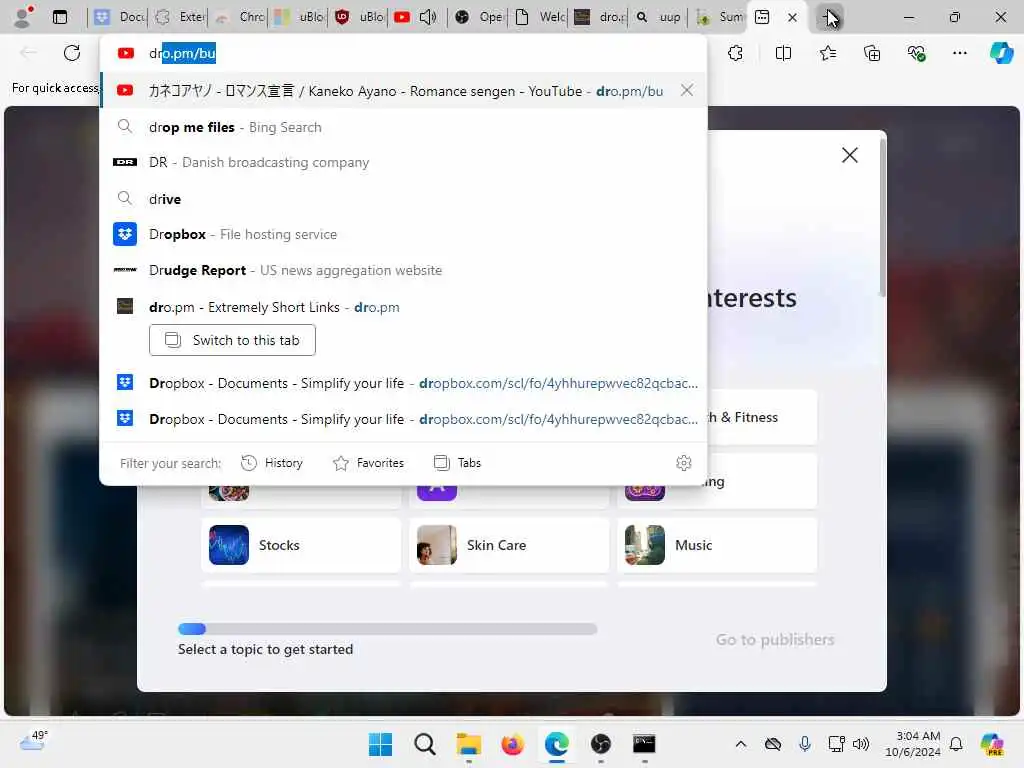Open the notifications bell icon

coord(956,744)
